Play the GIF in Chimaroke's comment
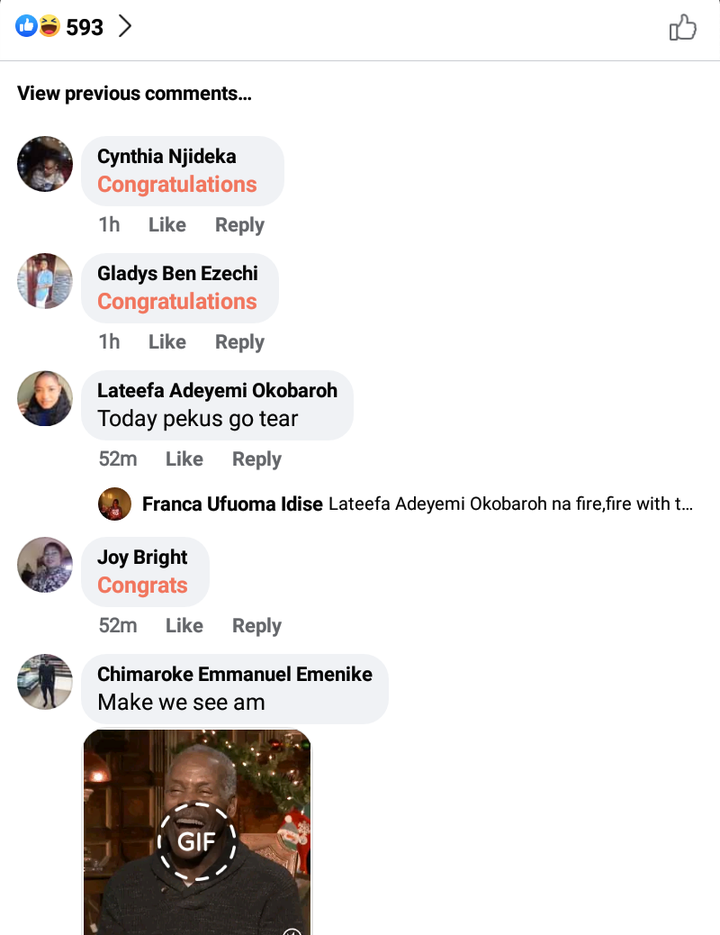The width and height of the screenshot is (720, 935). pos(197,841)
